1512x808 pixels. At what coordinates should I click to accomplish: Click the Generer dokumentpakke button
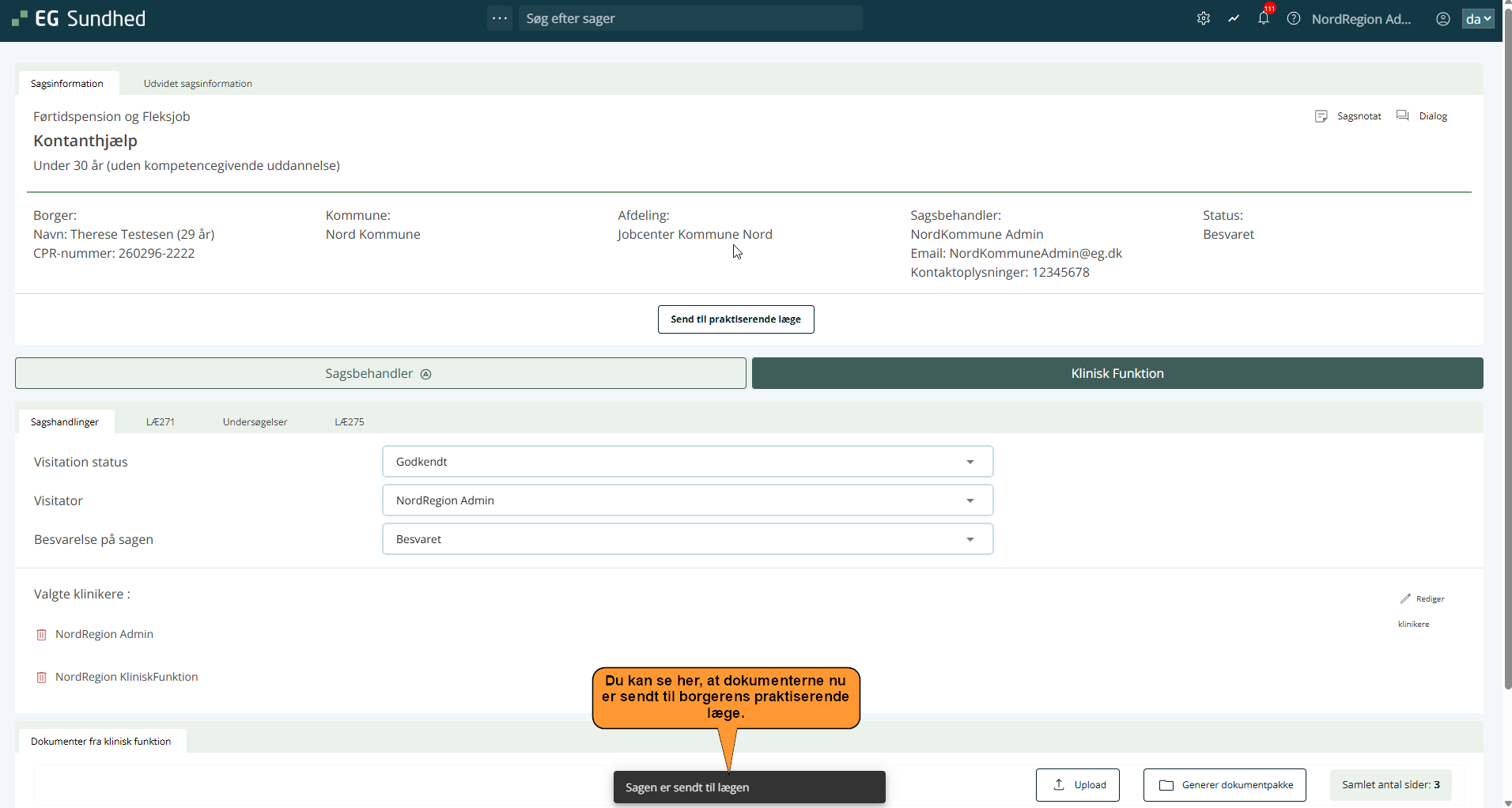click(x=1224, y=785)
